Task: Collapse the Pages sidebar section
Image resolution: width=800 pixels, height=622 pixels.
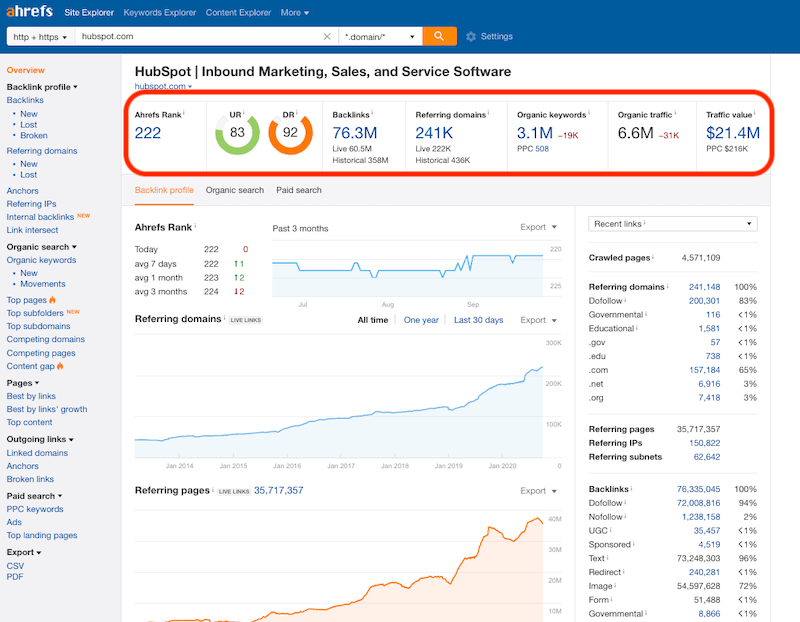Action: point(22,383)
